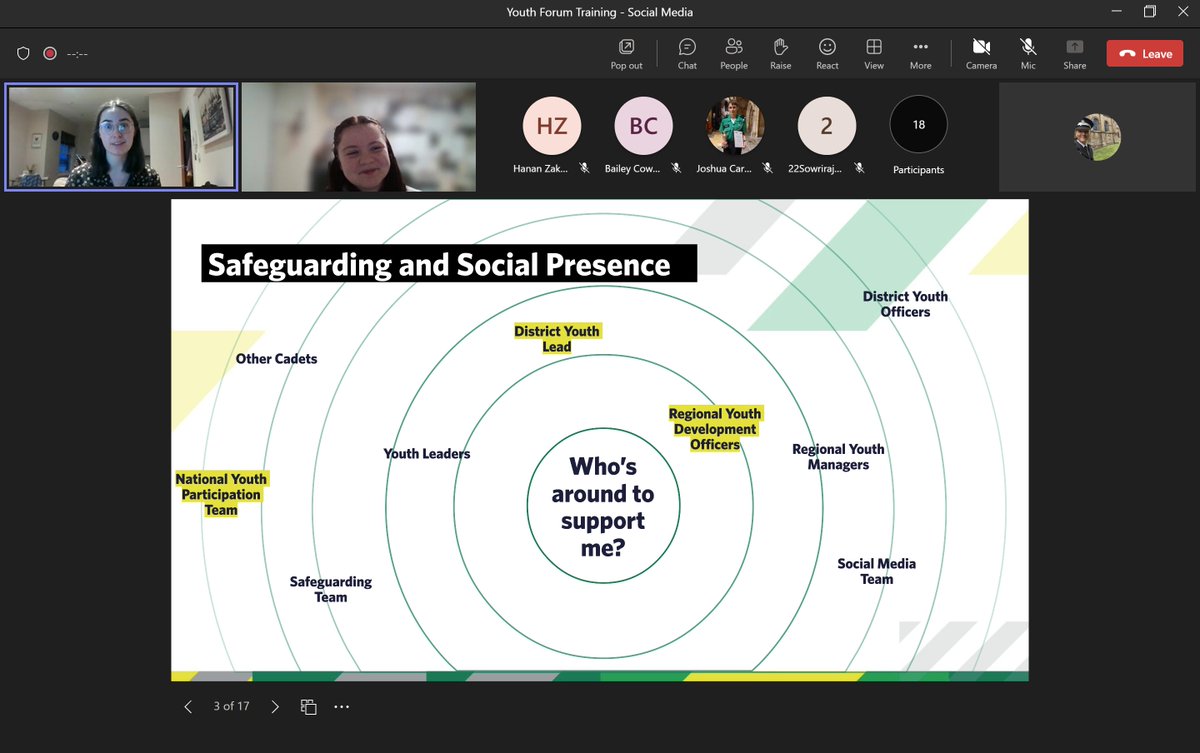Open the slide options ellipsis
Viewport: 1200px width, 753px height.
pos(342,706)
